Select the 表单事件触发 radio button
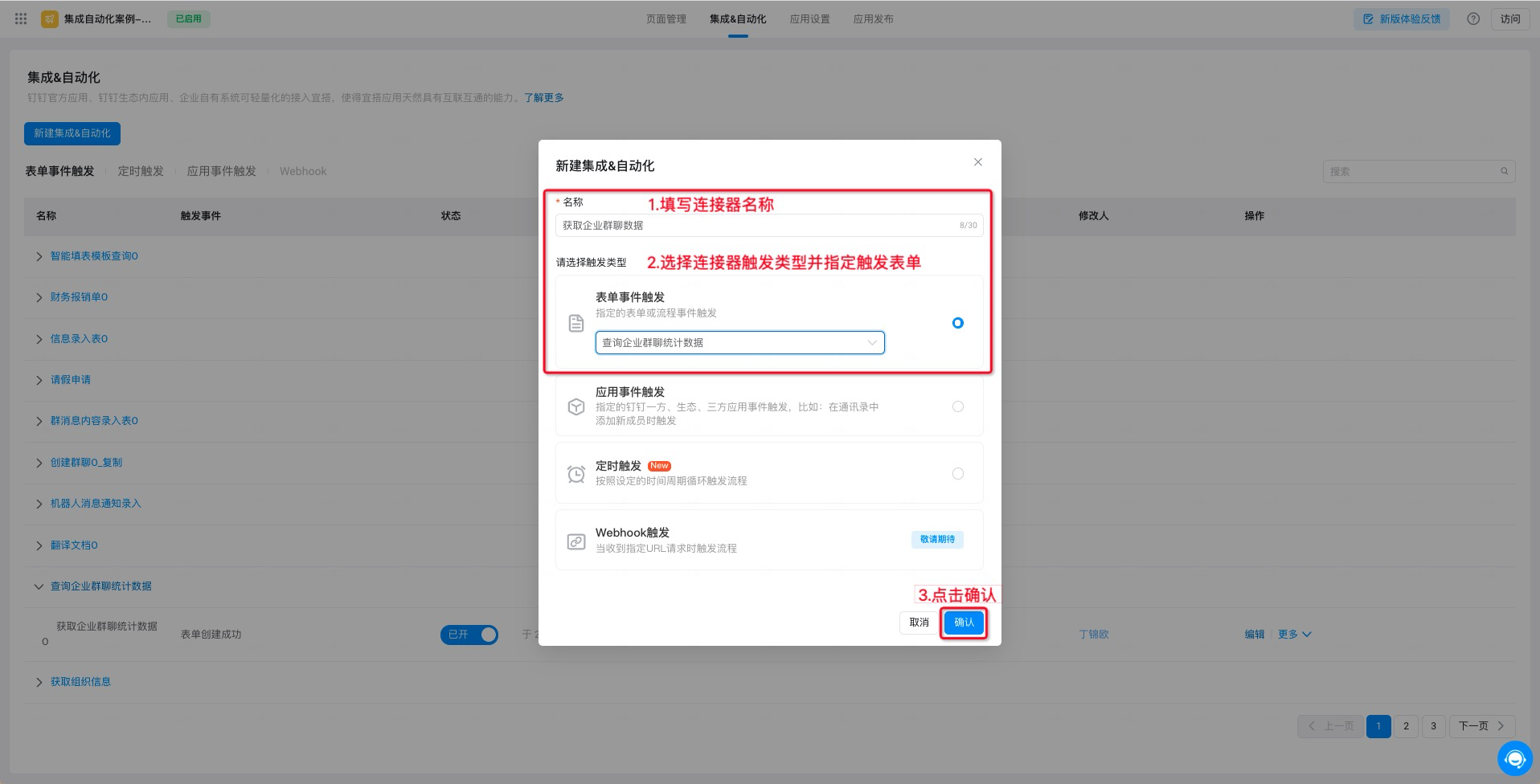1540x784 pixels. pyautogui.click(x=957, y=323)
